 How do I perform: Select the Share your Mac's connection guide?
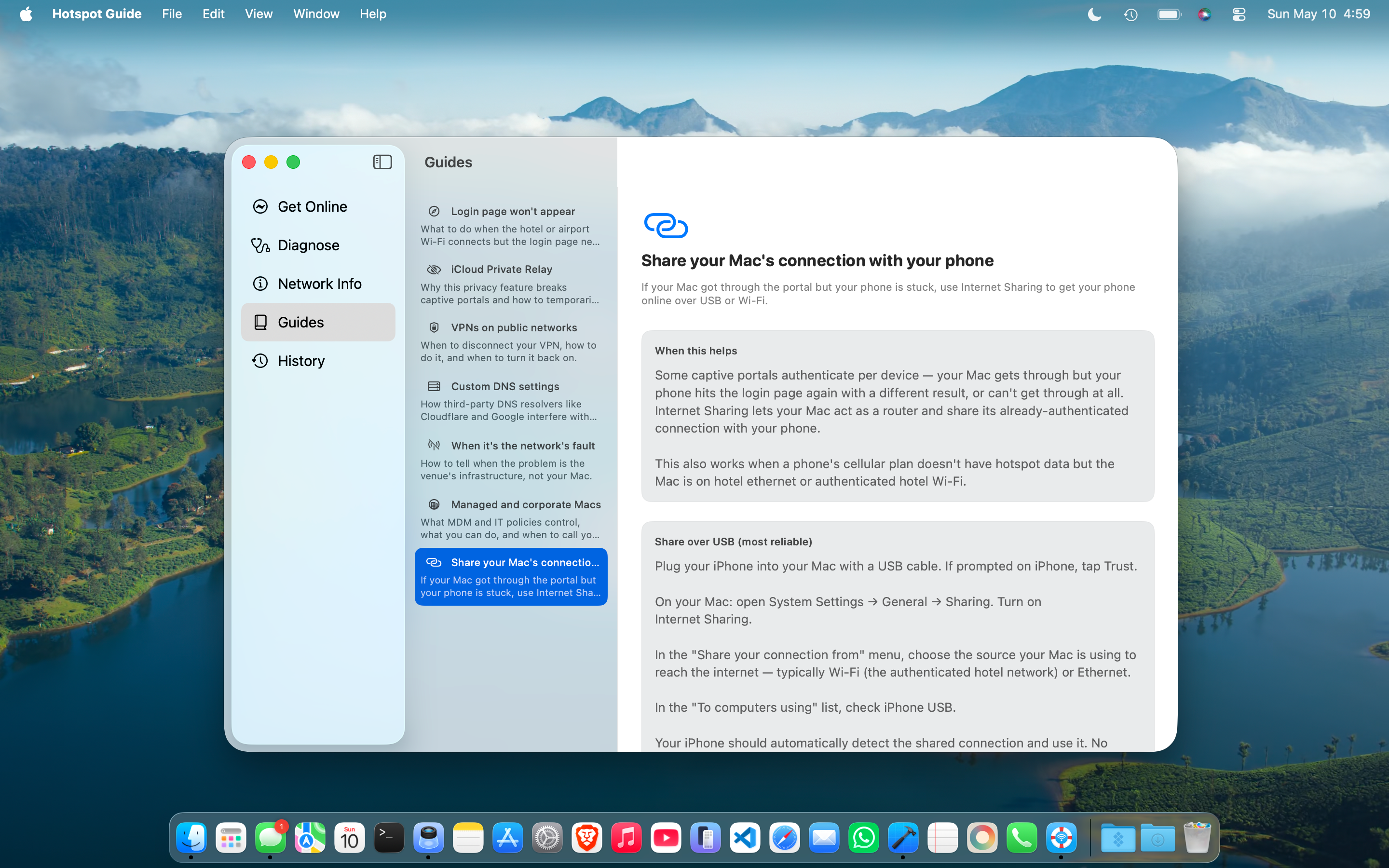511,577
